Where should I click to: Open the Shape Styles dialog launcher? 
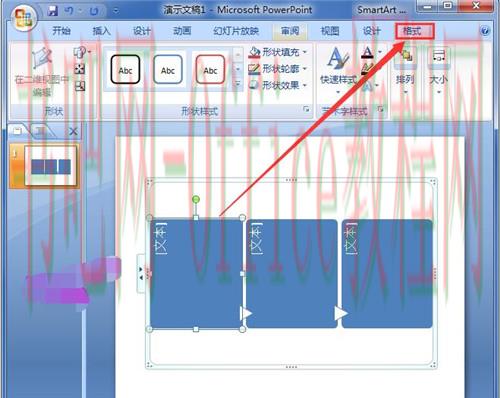pos(306,109)
